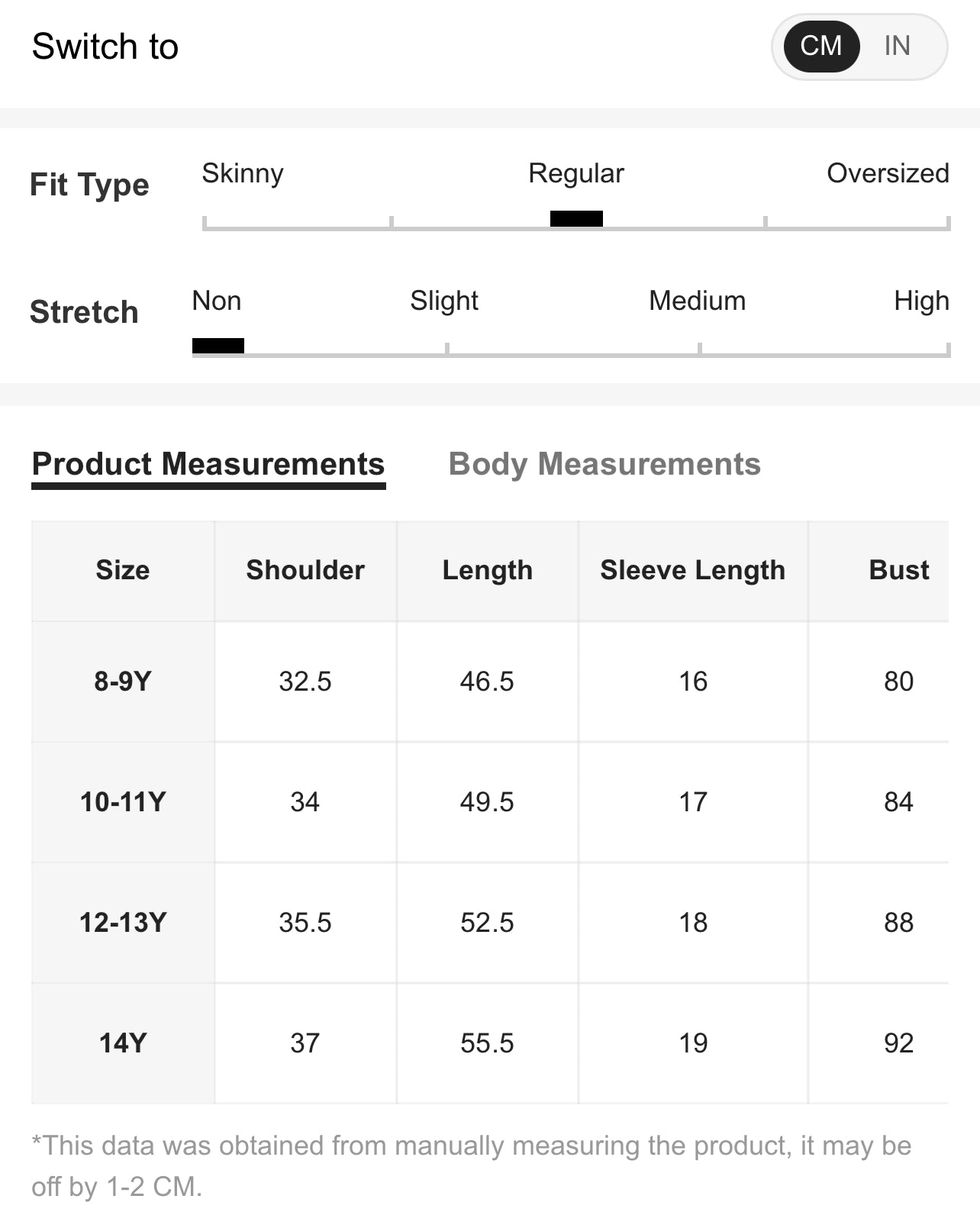This screenshot has height=1228, width=980.
Task: Click the Non stretch indicator bar
Action: tap(218, 346)
